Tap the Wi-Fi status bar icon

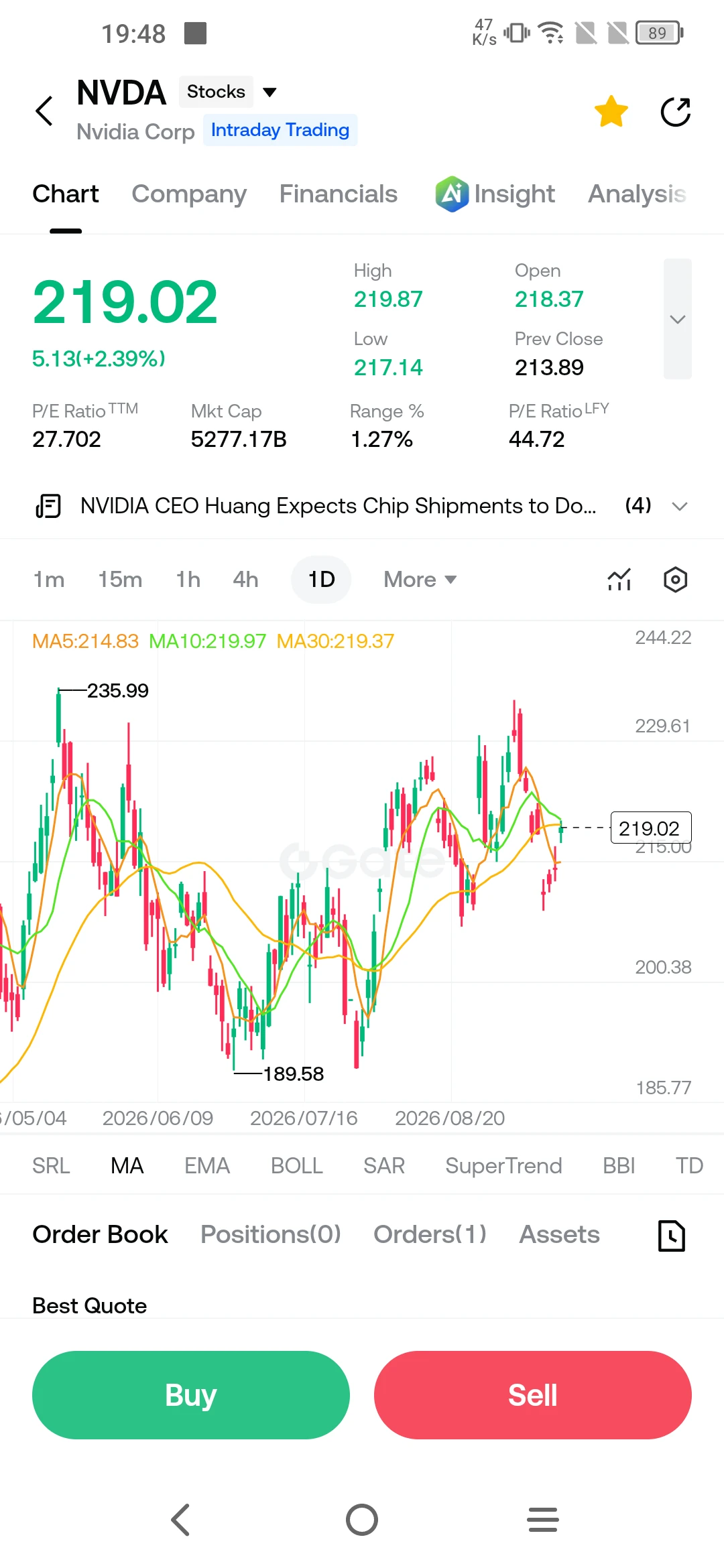click(x=551, y=32)
